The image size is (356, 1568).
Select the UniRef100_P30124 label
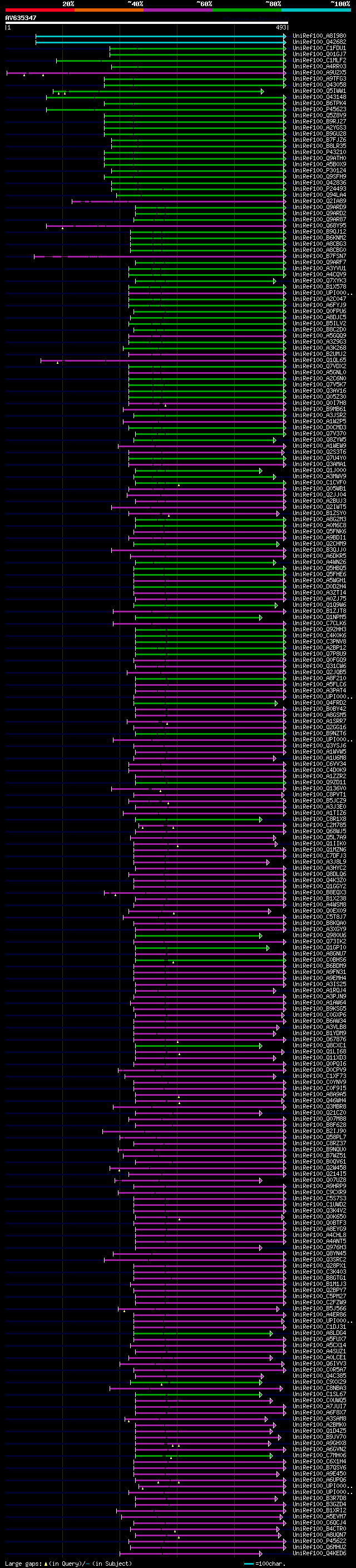(319, 170)
